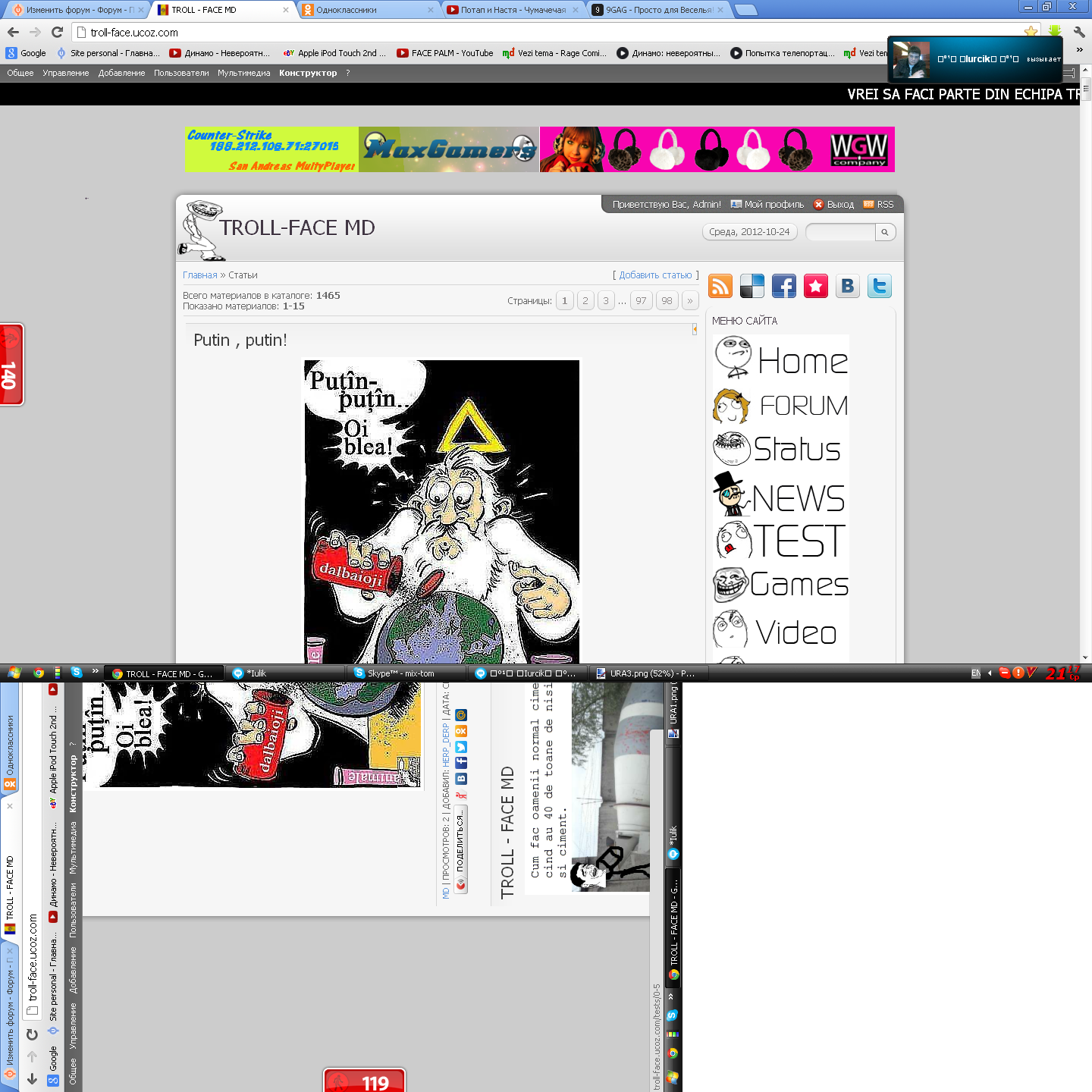
Task: Click inside the site search field
Action: (x=840, y=232)
